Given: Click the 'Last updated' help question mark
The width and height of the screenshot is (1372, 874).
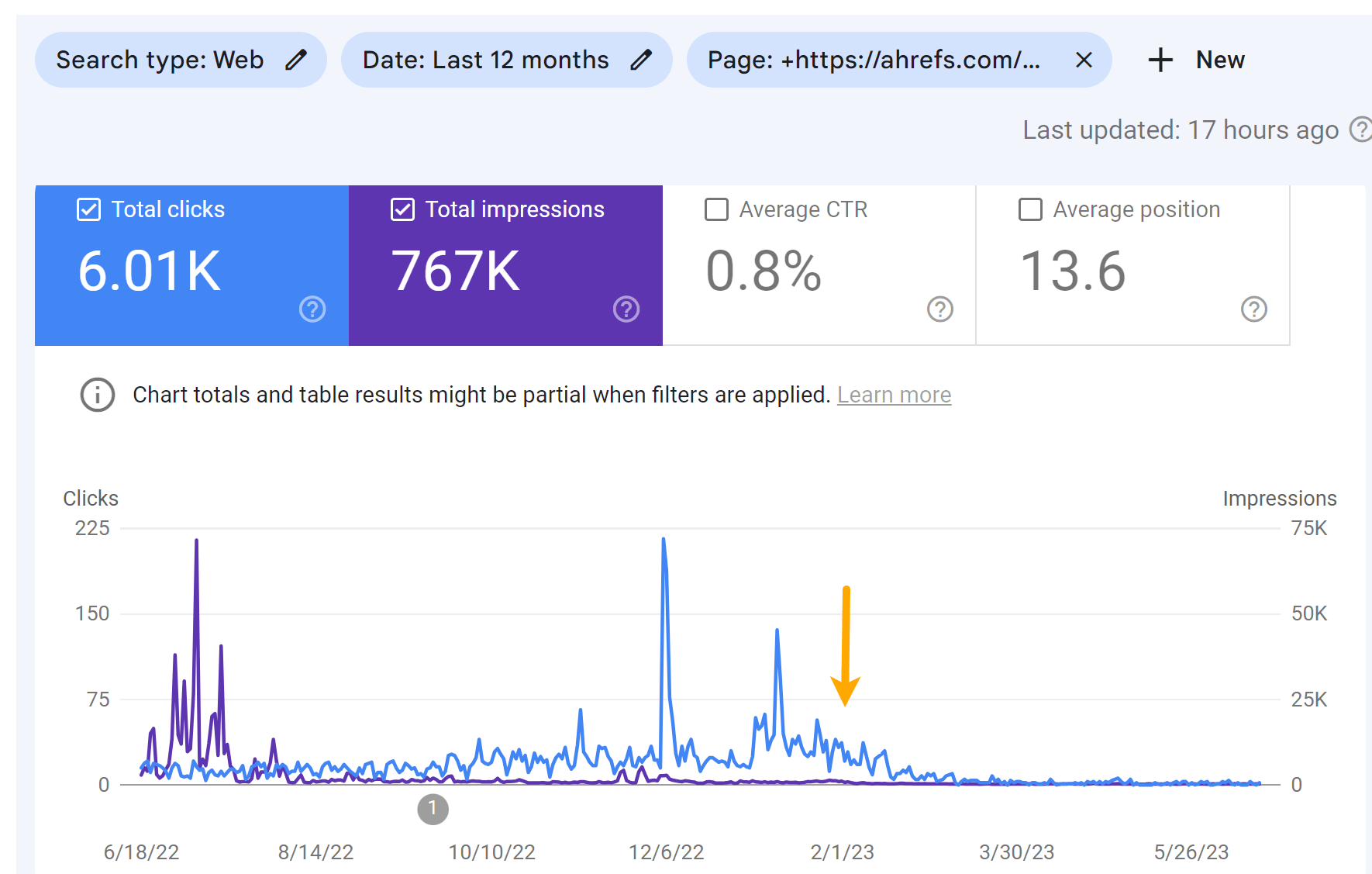Looking at the screenshot, I should [1362, 130].
